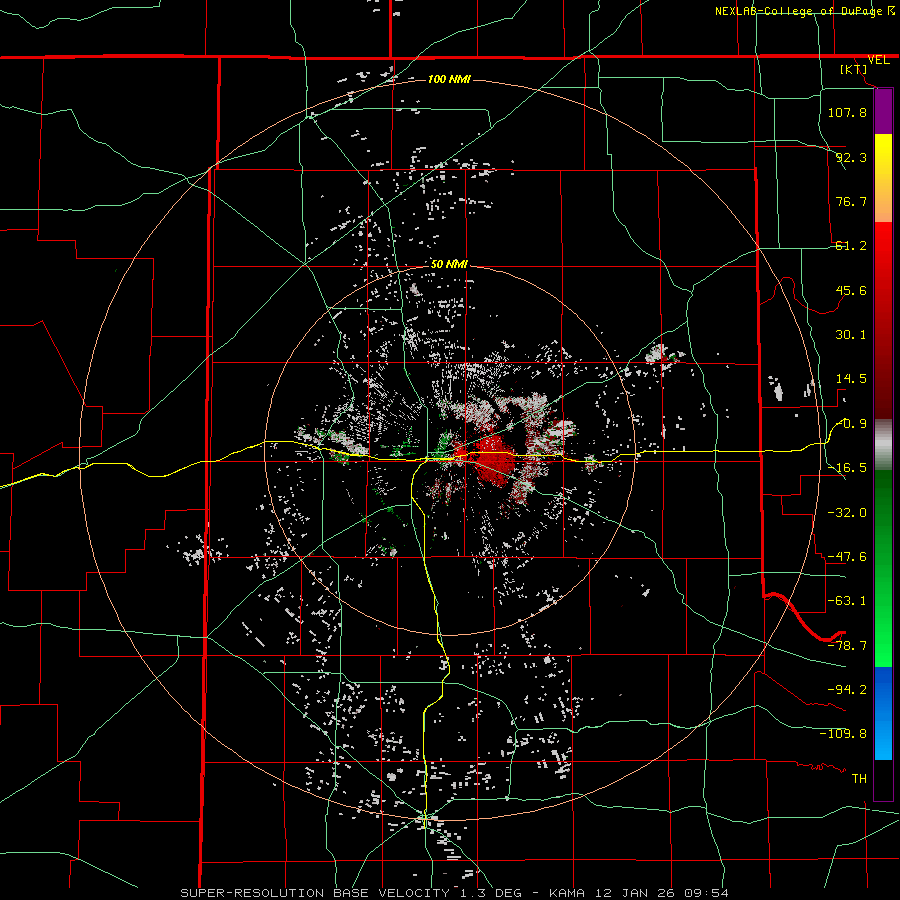
Task: Click the -78.7 legend value
Action: [847, 646]
